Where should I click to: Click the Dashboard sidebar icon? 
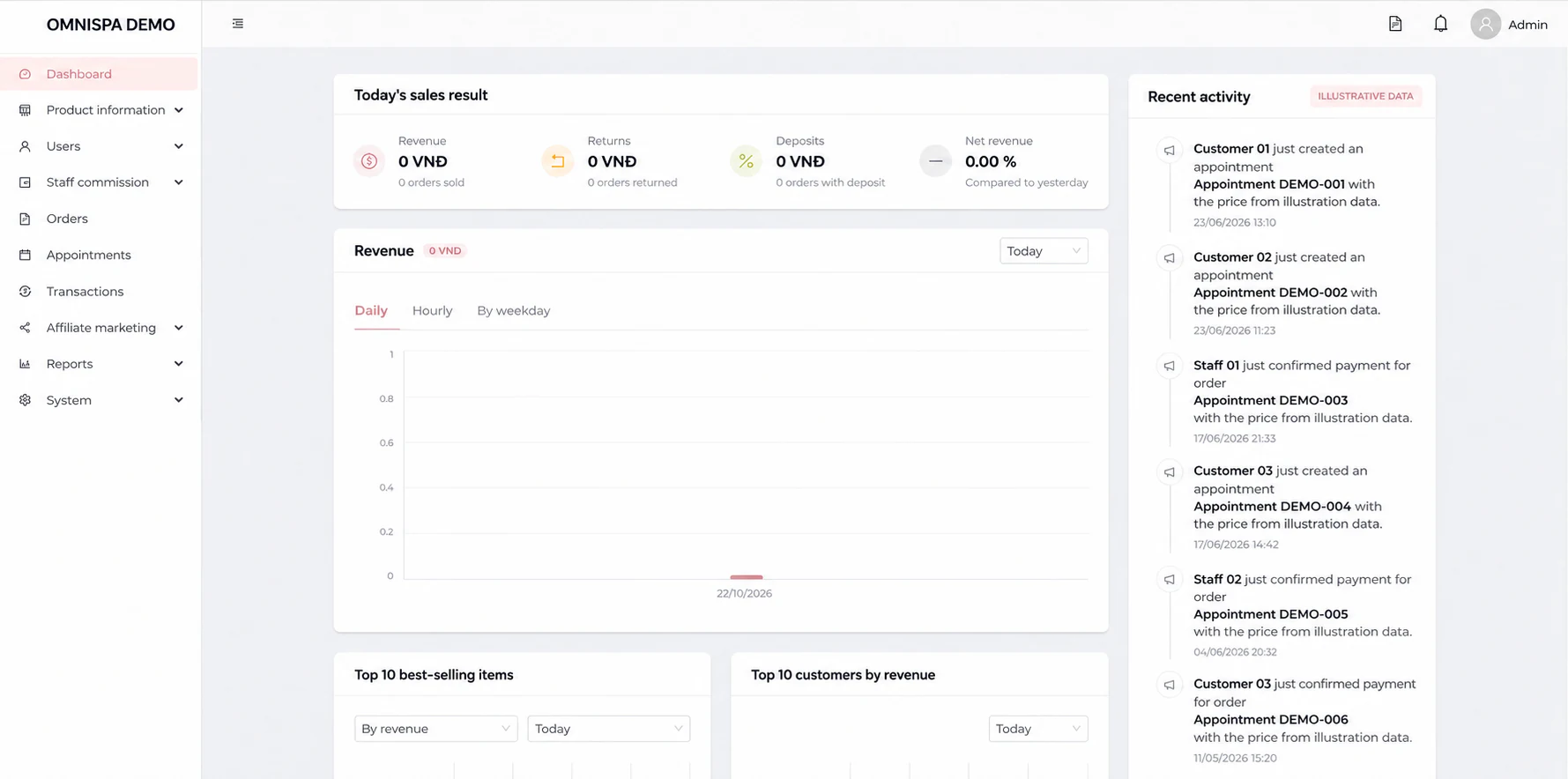25,74
